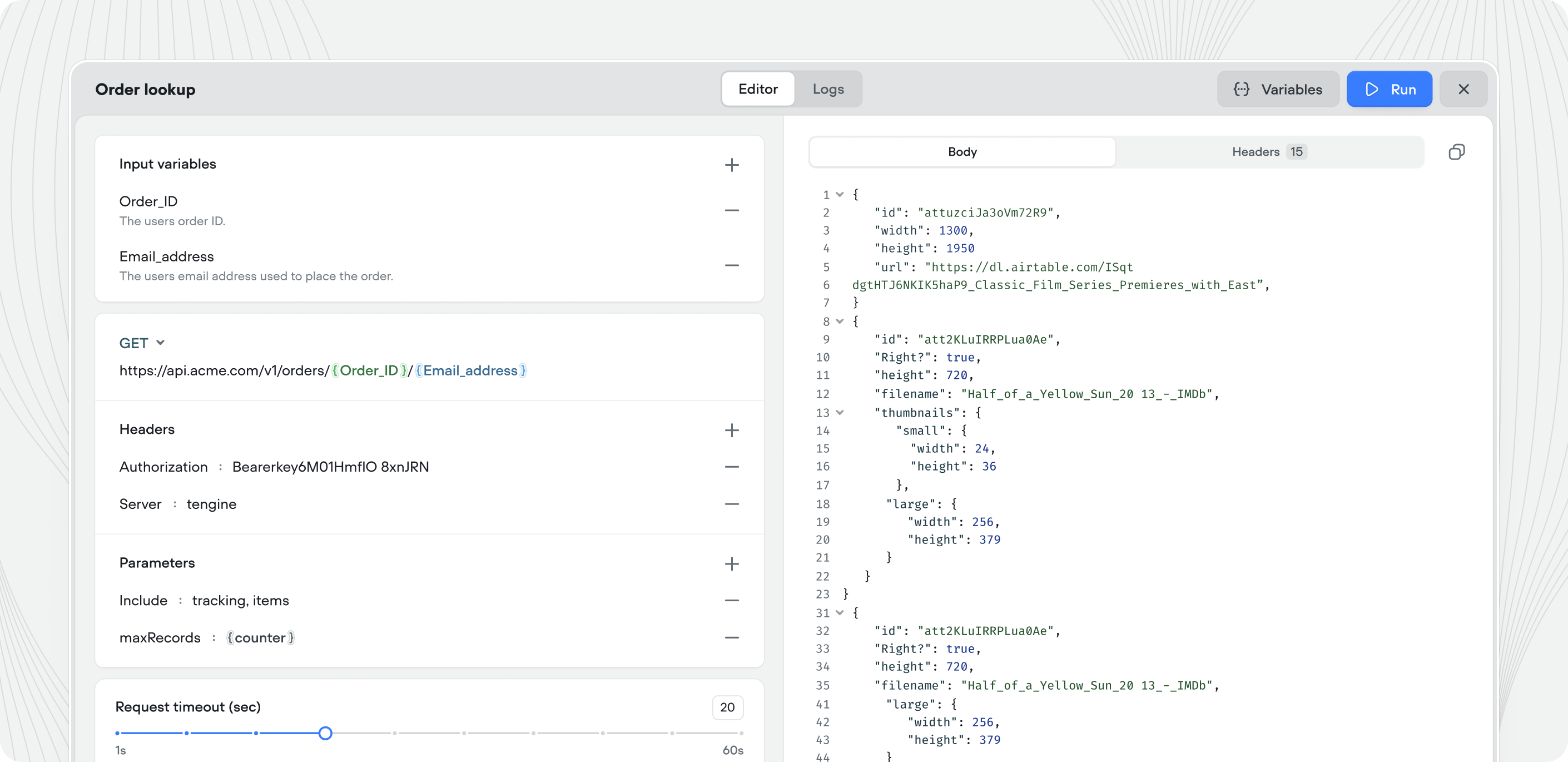The width and height of the screenshot is (1568, 762).
Task: Remove the maxRecords counter parameter
Action: 732,637
